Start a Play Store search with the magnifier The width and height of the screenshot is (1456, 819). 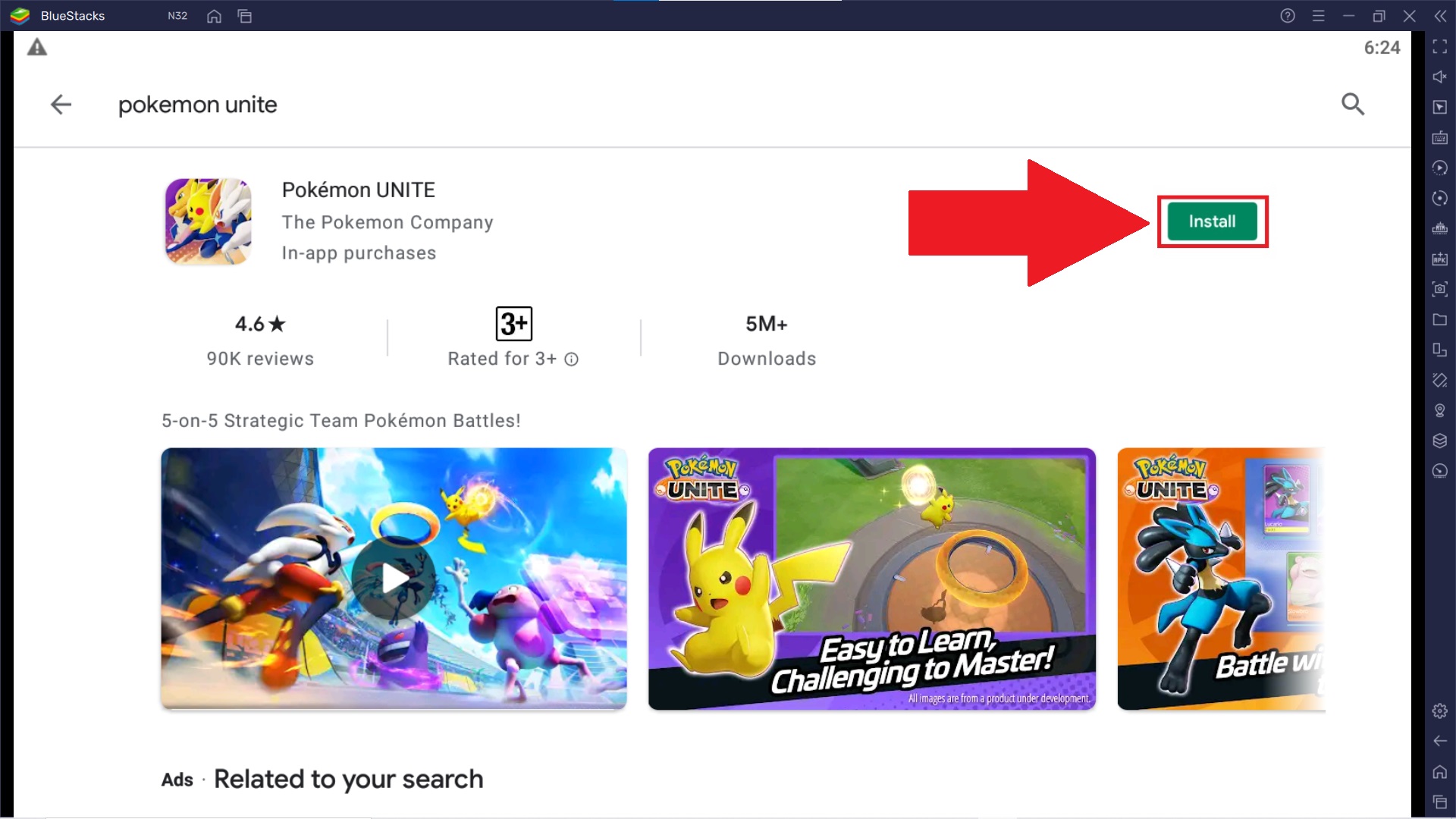(1353, 105)
